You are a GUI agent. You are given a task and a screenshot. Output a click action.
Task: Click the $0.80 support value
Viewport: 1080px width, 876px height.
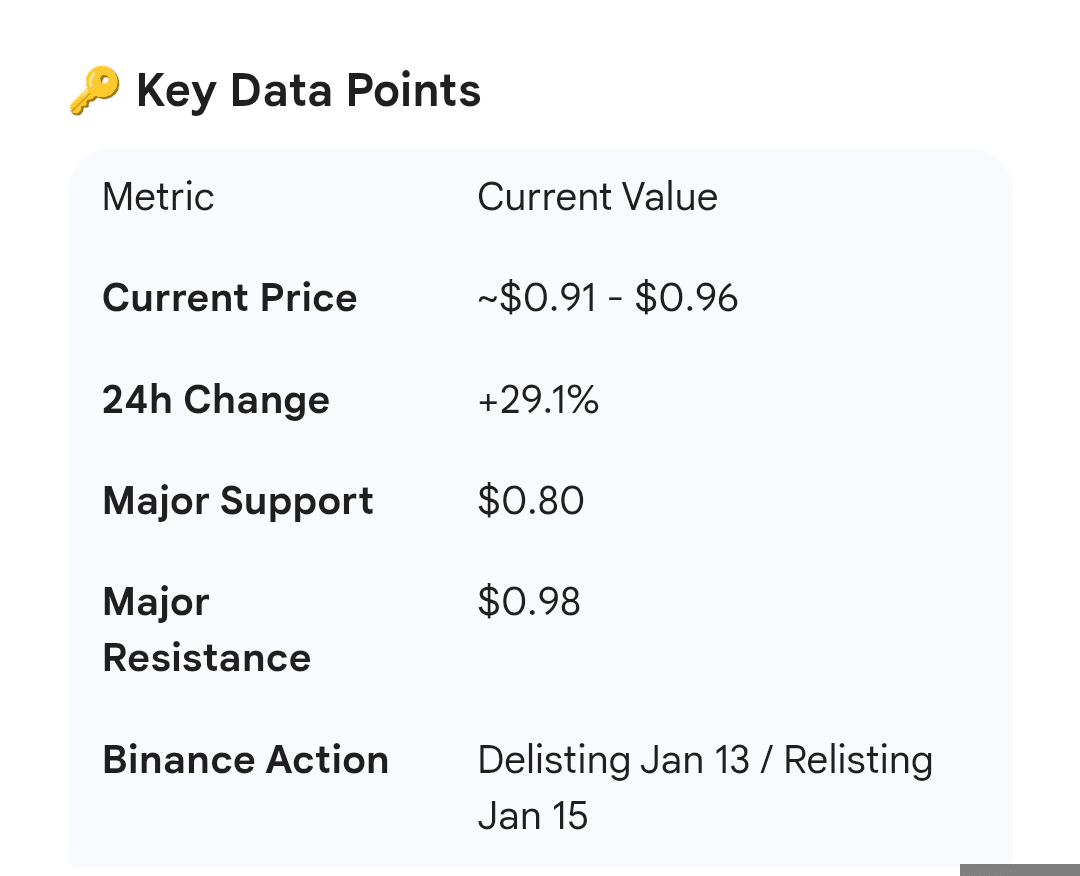530,501
